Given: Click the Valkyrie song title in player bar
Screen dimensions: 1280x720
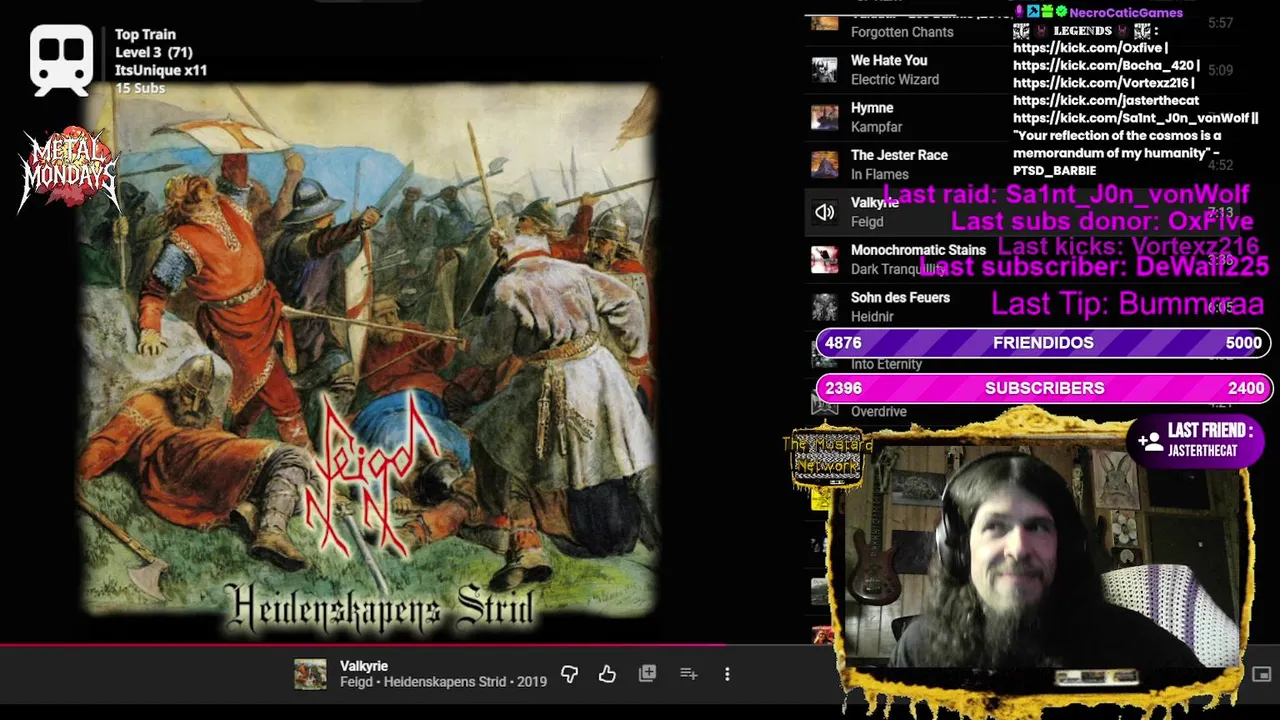Looking at the screenshot, I should pos(364,666).
